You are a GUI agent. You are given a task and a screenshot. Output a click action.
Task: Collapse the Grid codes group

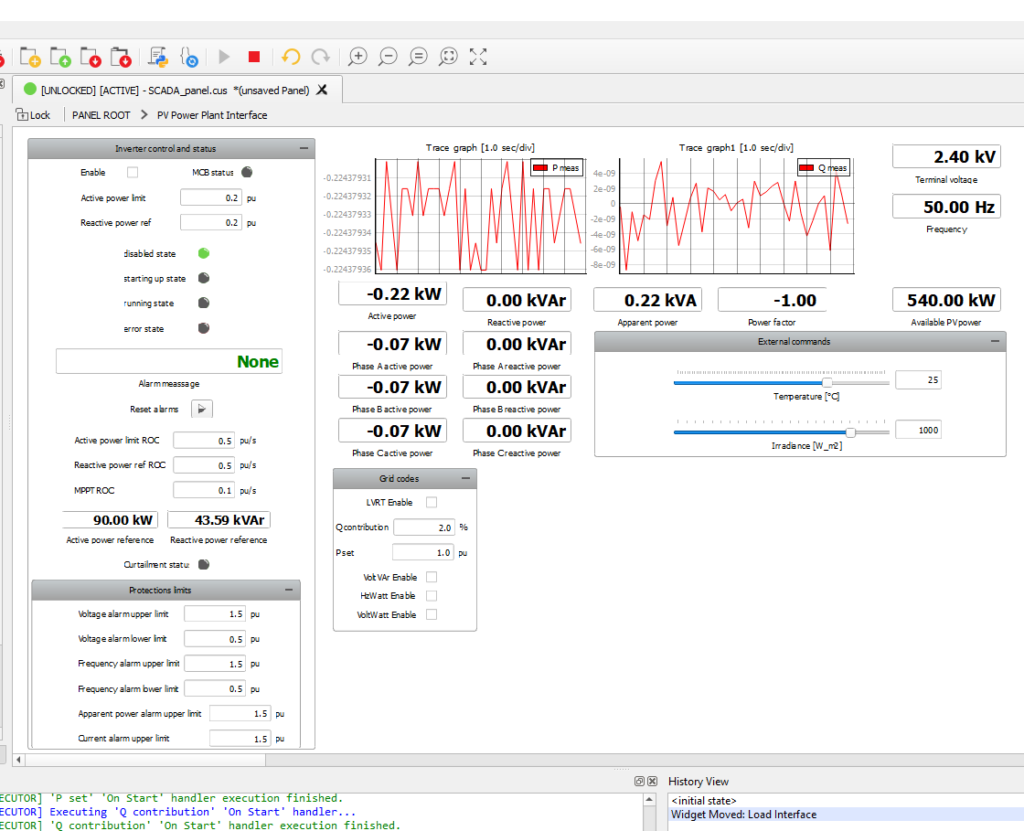click(465, 479)
